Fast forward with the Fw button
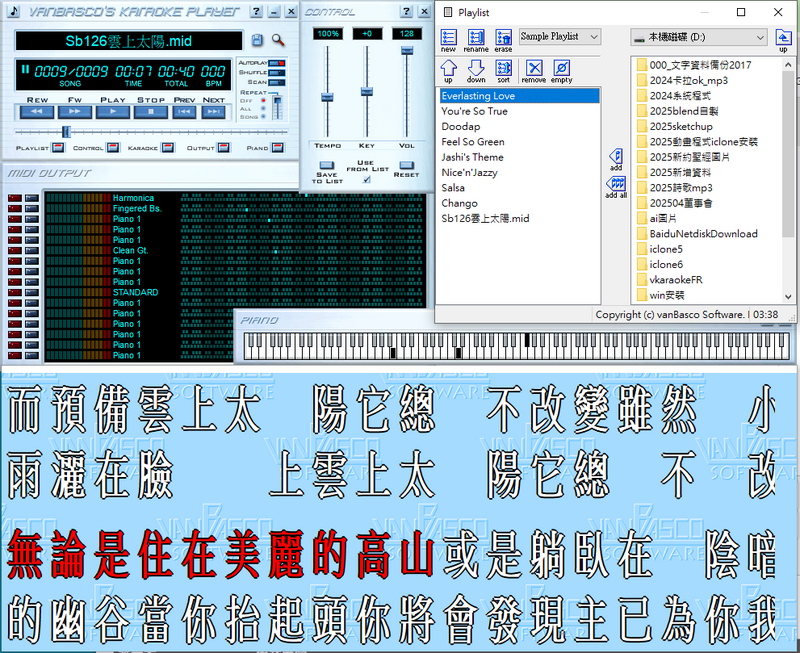The height and width of the screenshot is (653, 800). pos(75,111)
